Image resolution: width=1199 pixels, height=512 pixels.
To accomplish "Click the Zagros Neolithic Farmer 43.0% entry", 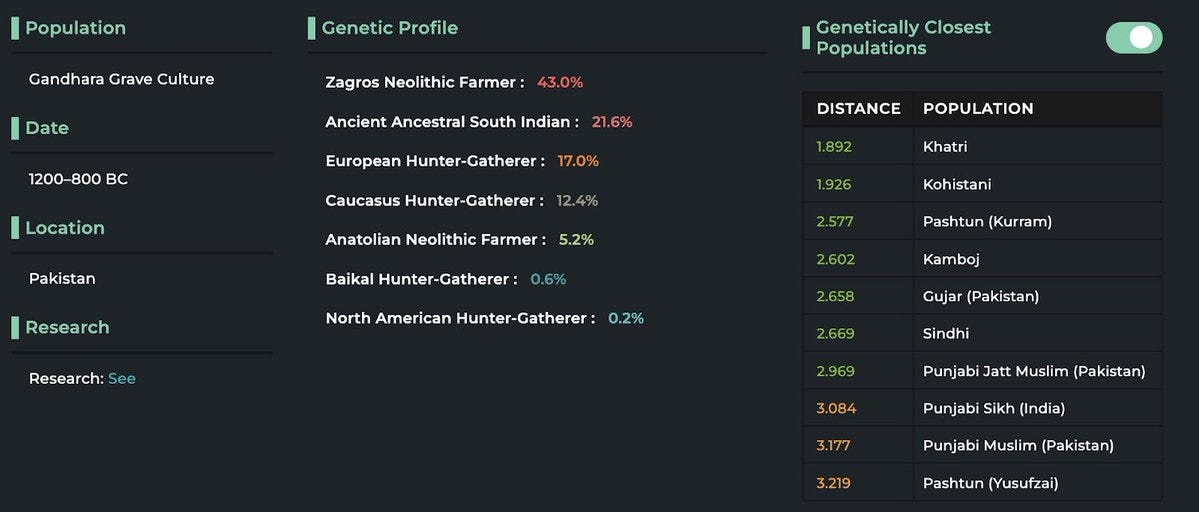I will pyautogui.click(x=454, y=82).
